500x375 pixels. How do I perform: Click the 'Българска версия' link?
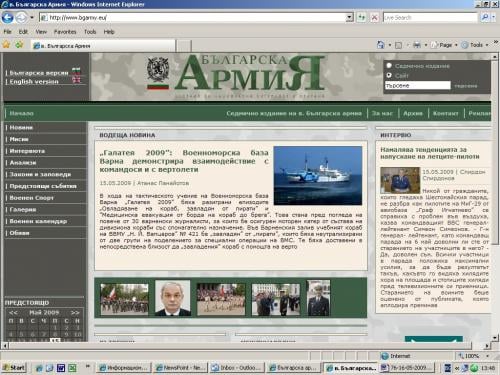39,73
